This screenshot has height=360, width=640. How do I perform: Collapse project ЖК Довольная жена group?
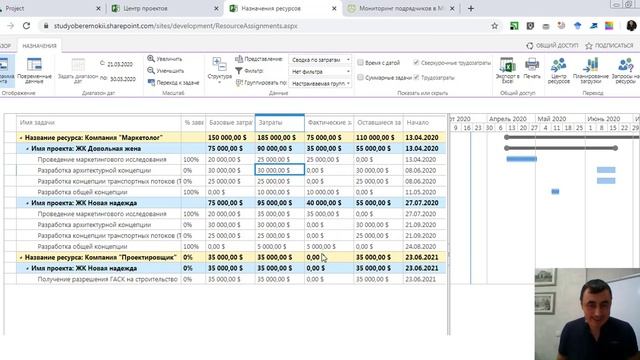[27, 149]
